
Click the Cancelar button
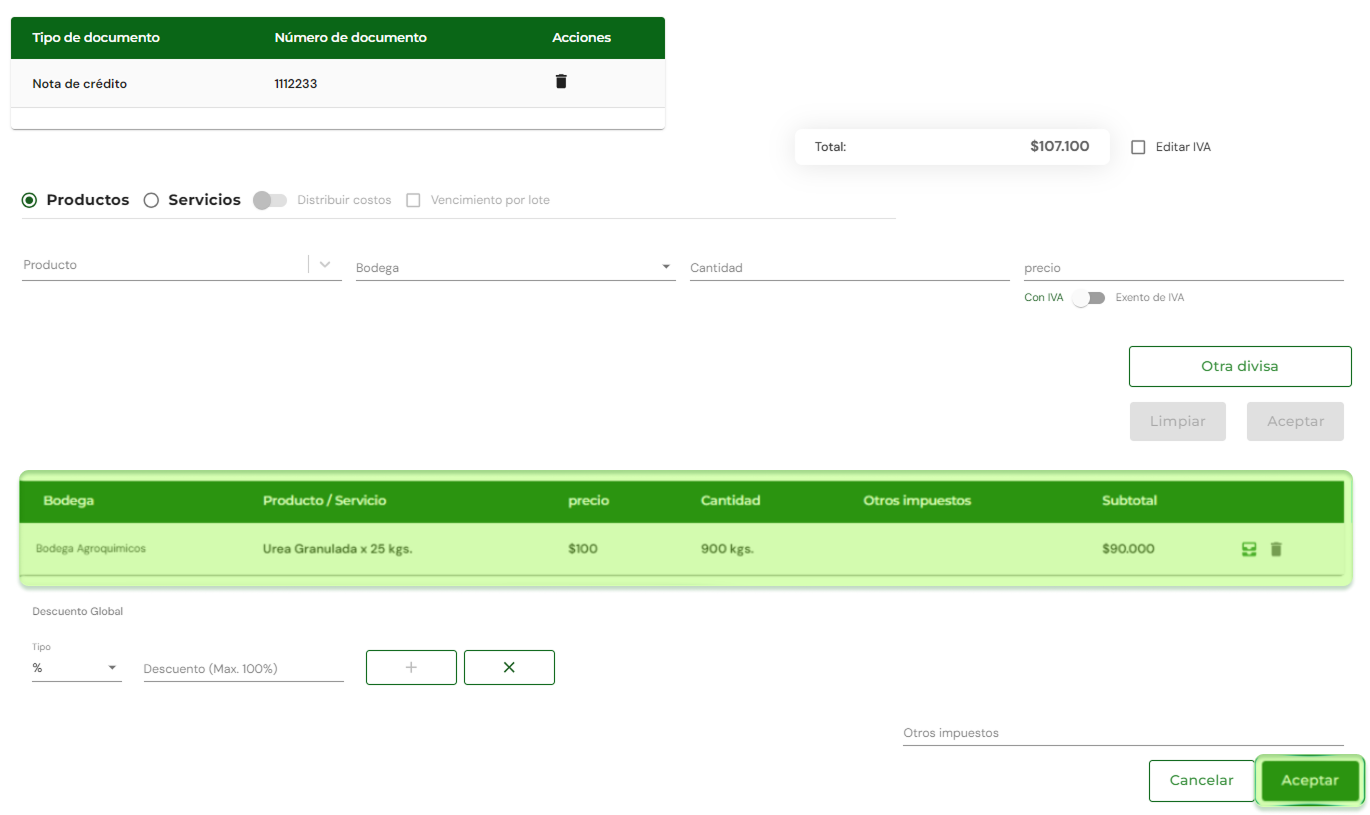(x=1202, y=780)
